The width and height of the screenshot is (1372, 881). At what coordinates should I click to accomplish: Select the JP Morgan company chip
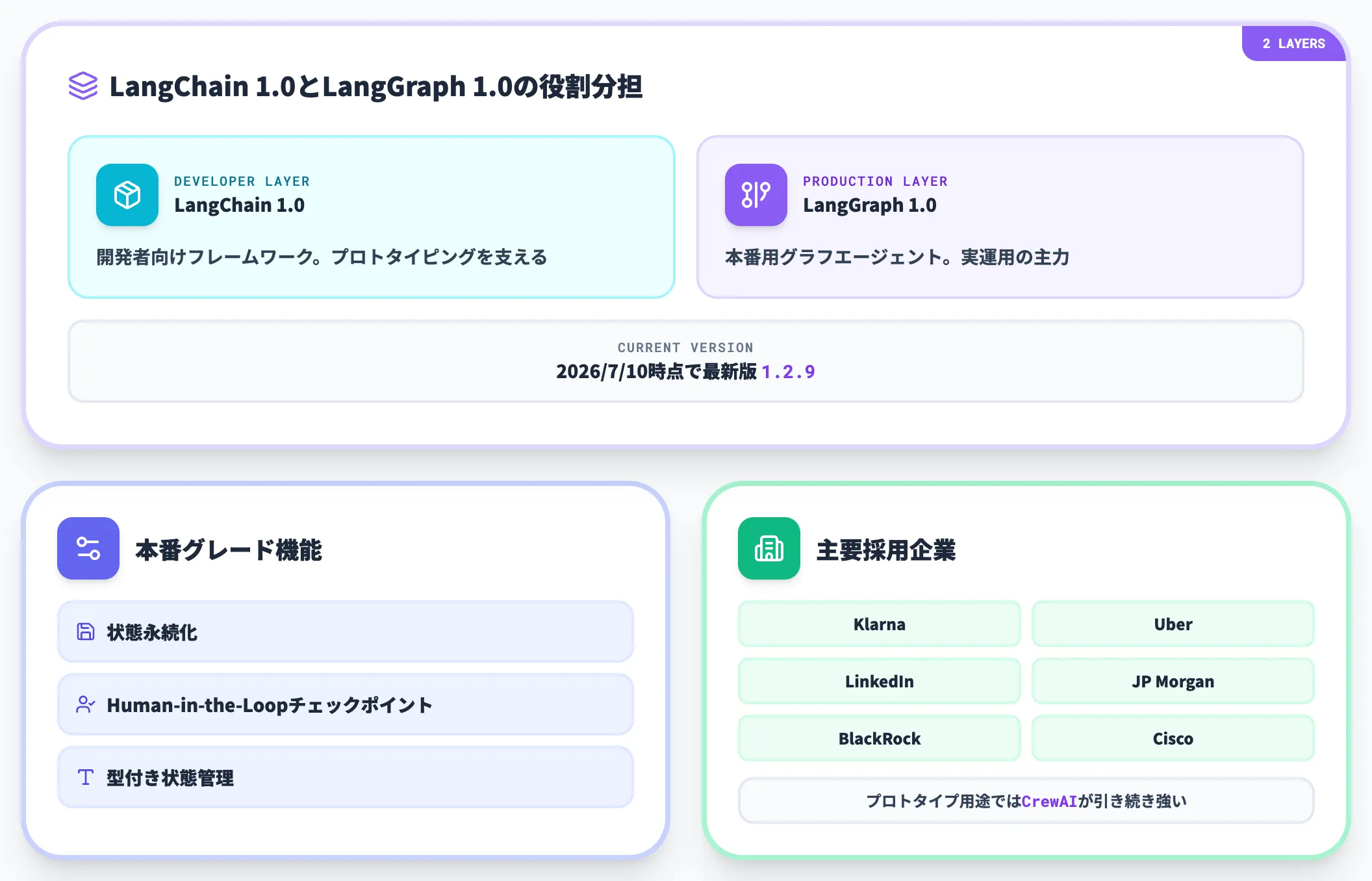pyautogui.click(x=1173, y=681)
